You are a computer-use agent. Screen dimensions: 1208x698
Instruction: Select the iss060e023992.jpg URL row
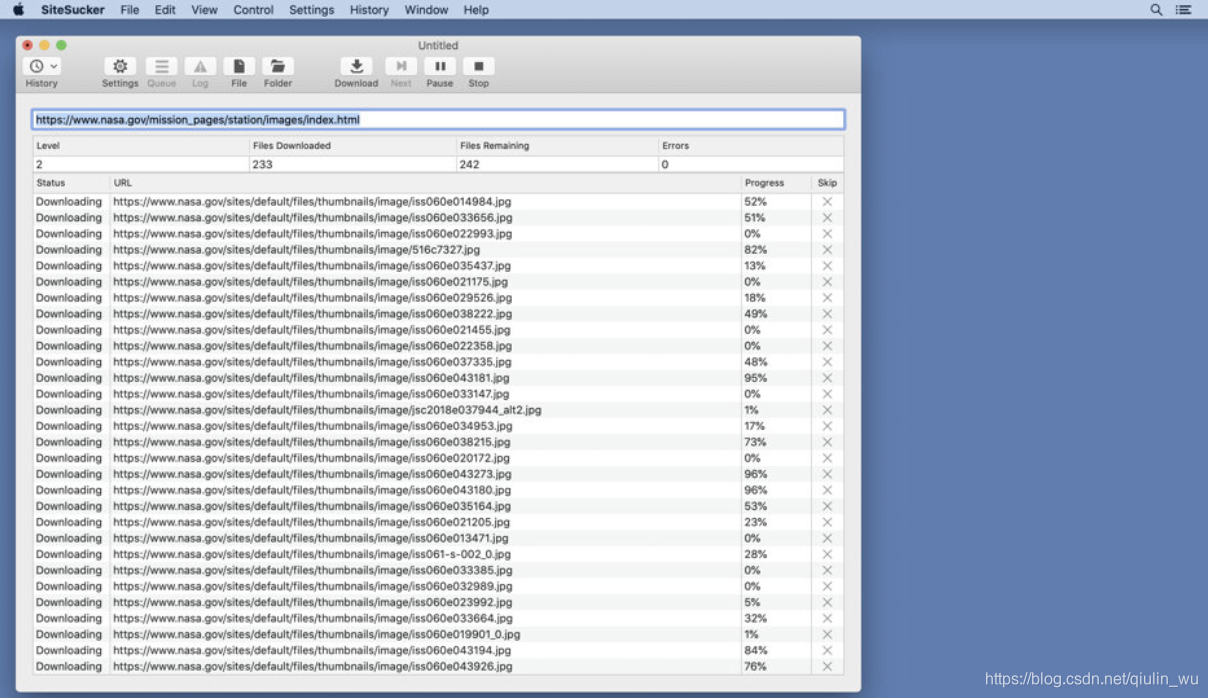(x=438, y=602)
